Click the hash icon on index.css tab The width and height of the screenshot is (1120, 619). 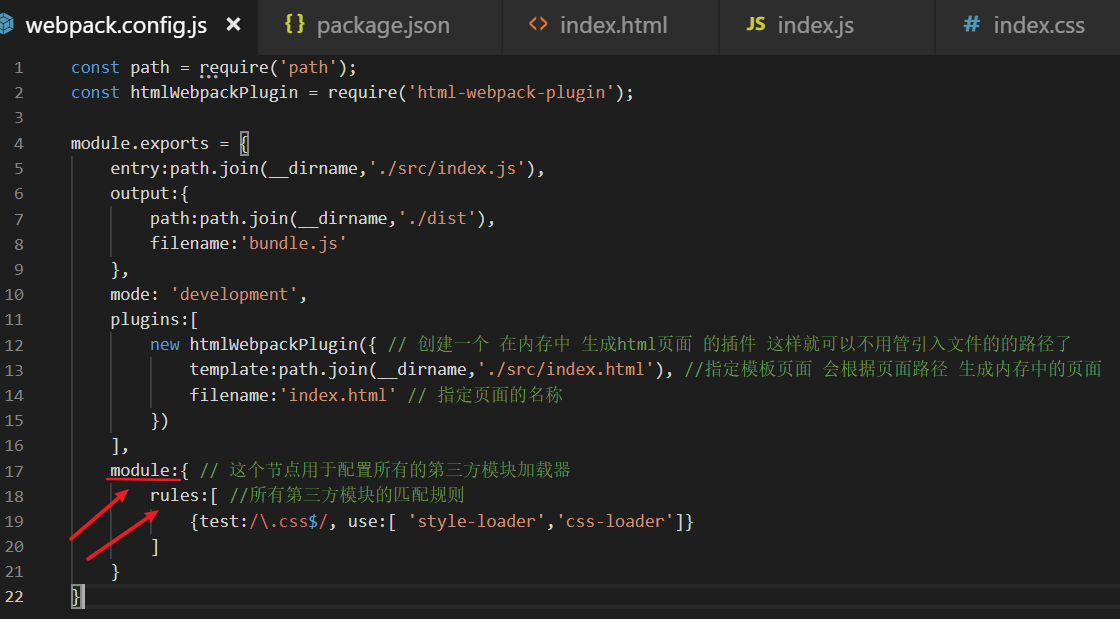point(971,24)
